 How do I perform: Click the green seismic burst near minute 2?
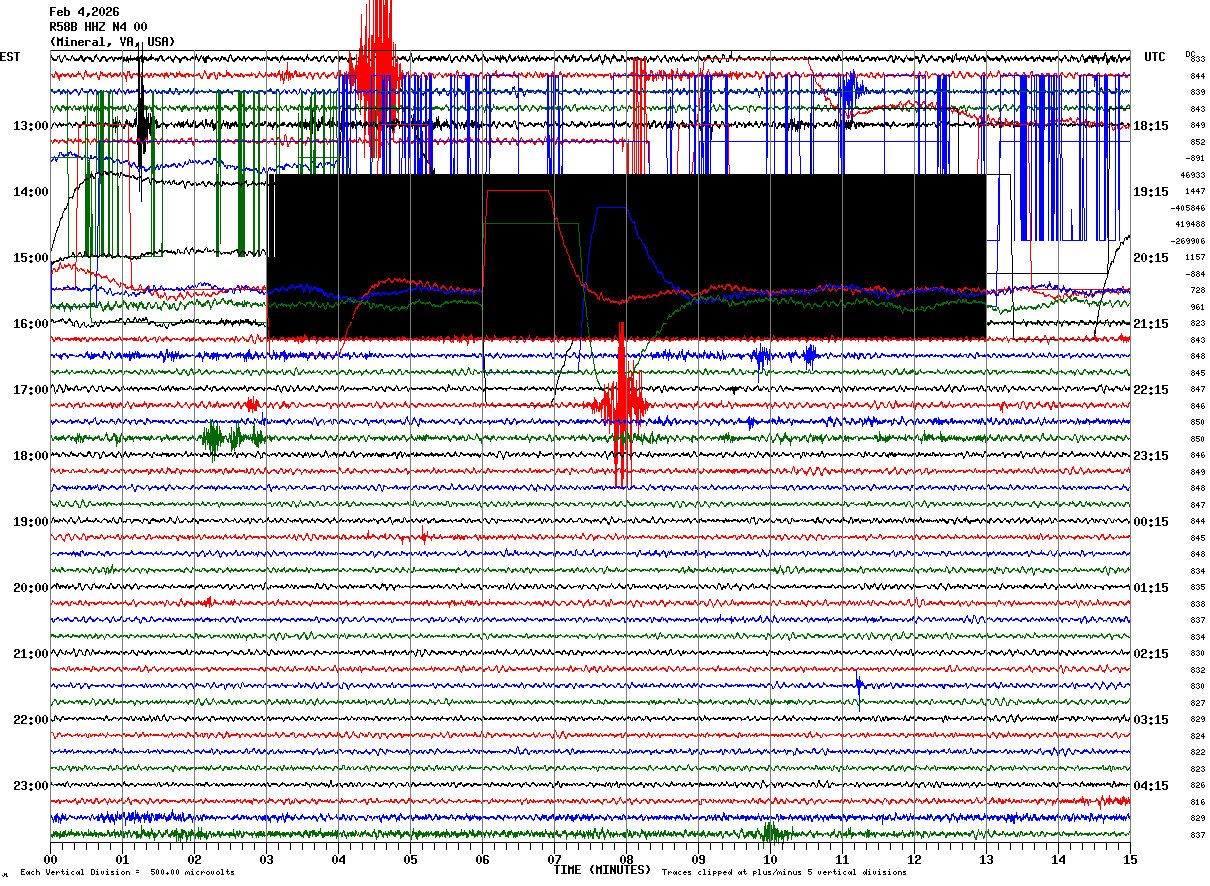(223, 438)
